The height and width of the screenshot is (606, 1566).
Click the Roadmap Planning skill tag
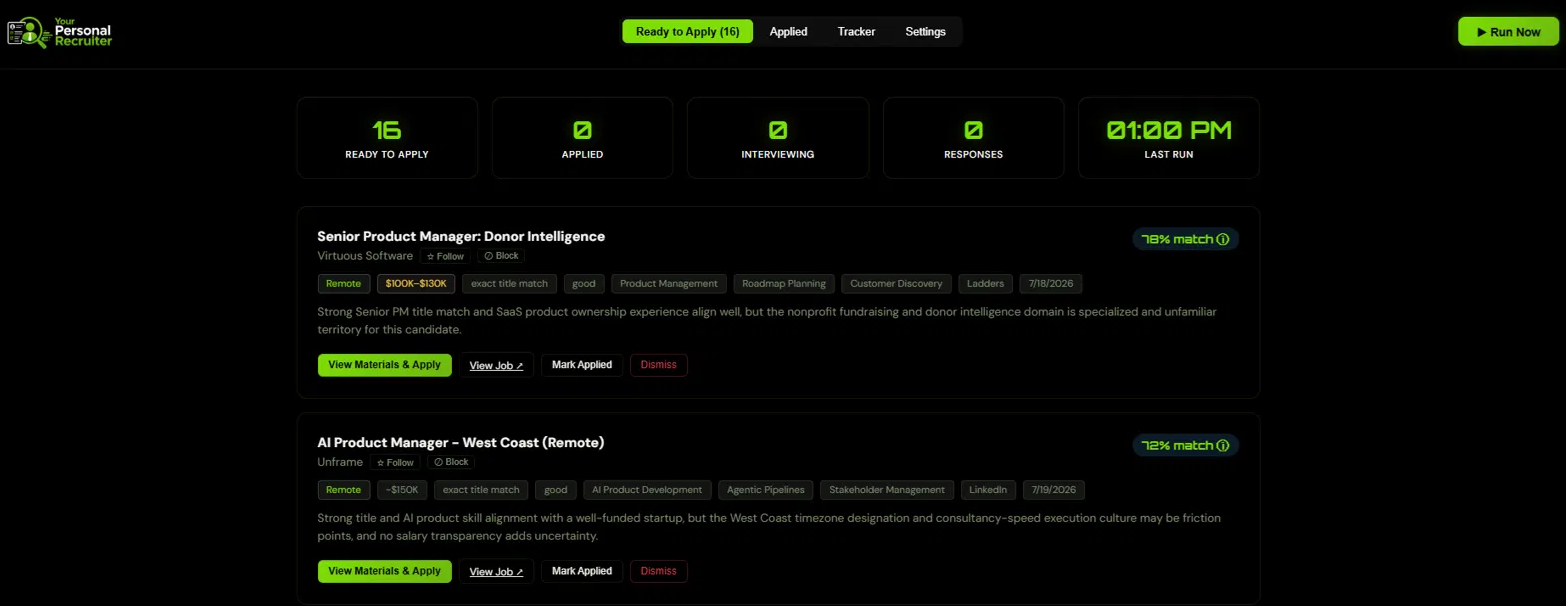[784, 284]
